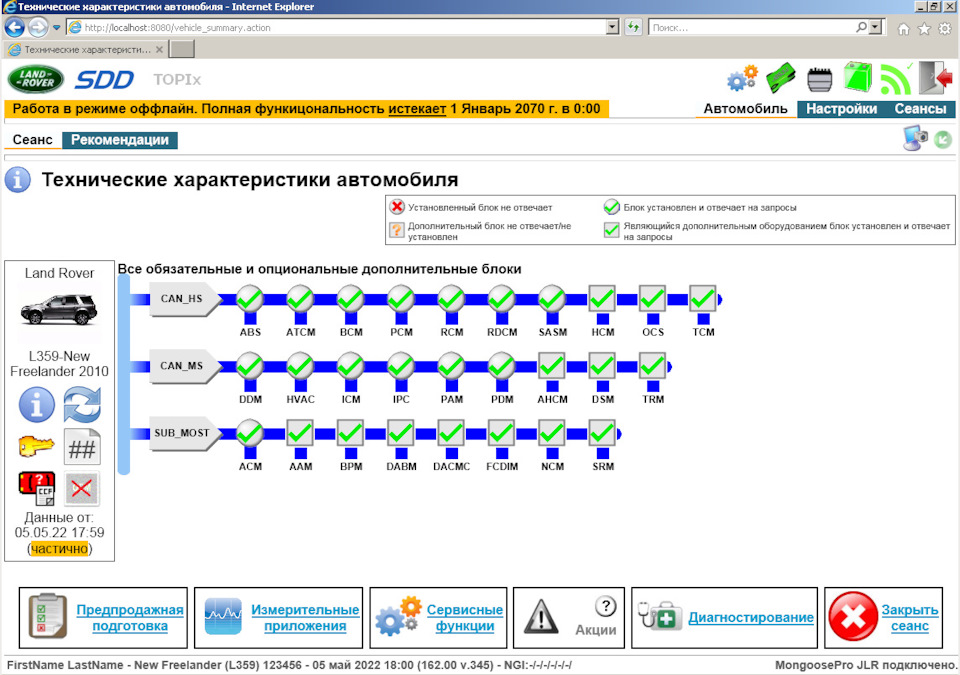The height and width of the screenshot is (675, 960).
Task: Select the DABM module icon
Action: (x=401, y=433)
